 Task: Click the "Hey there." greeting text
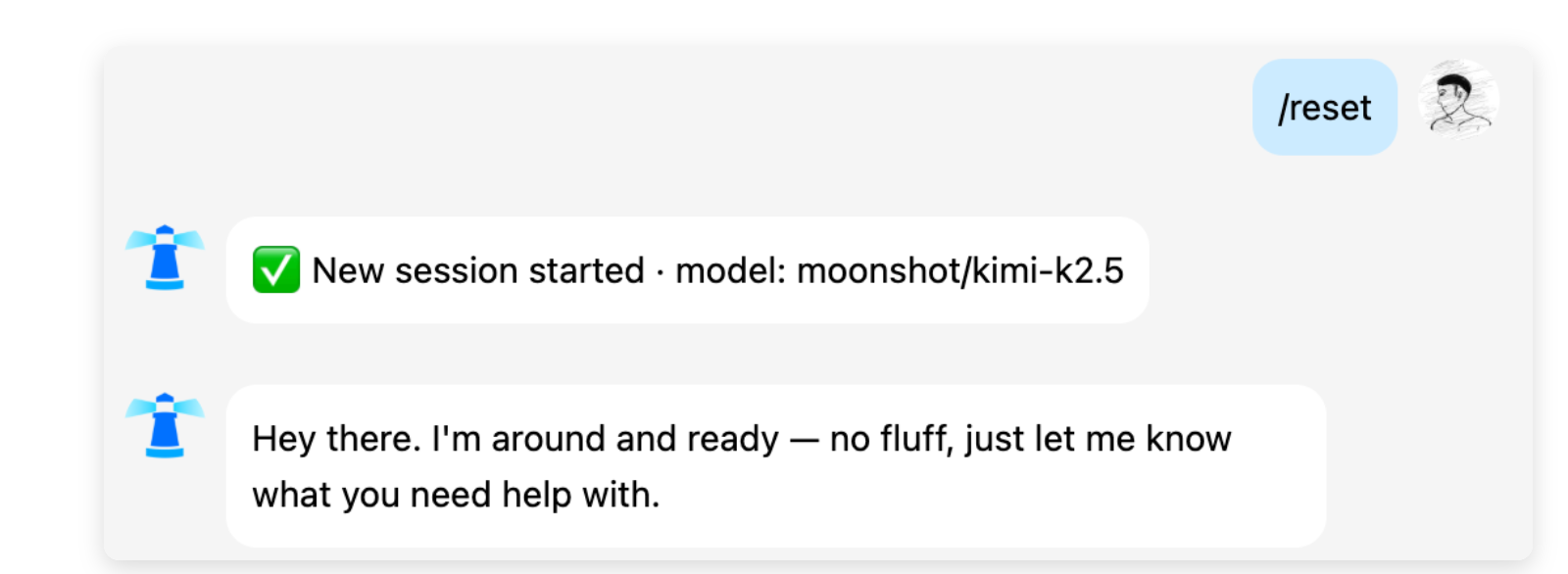click(x=336, y=439)
